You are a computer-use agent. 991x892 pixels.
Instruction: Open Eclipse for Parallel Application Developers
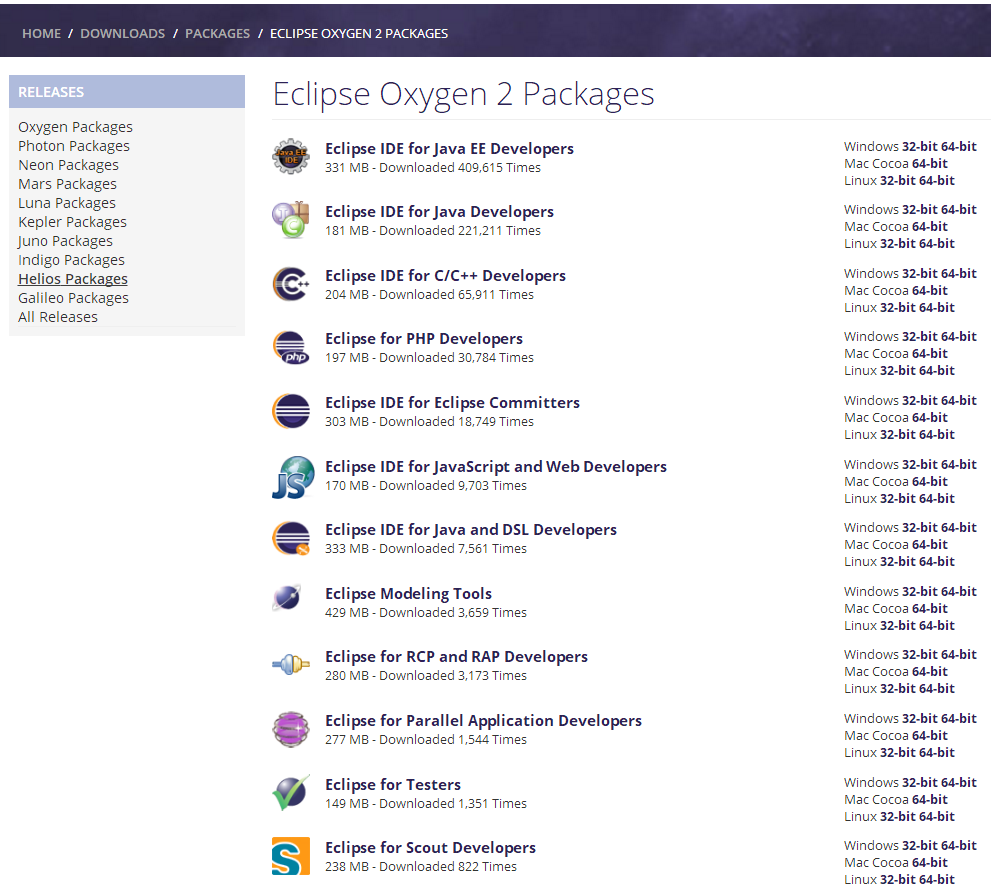point(483,721)
